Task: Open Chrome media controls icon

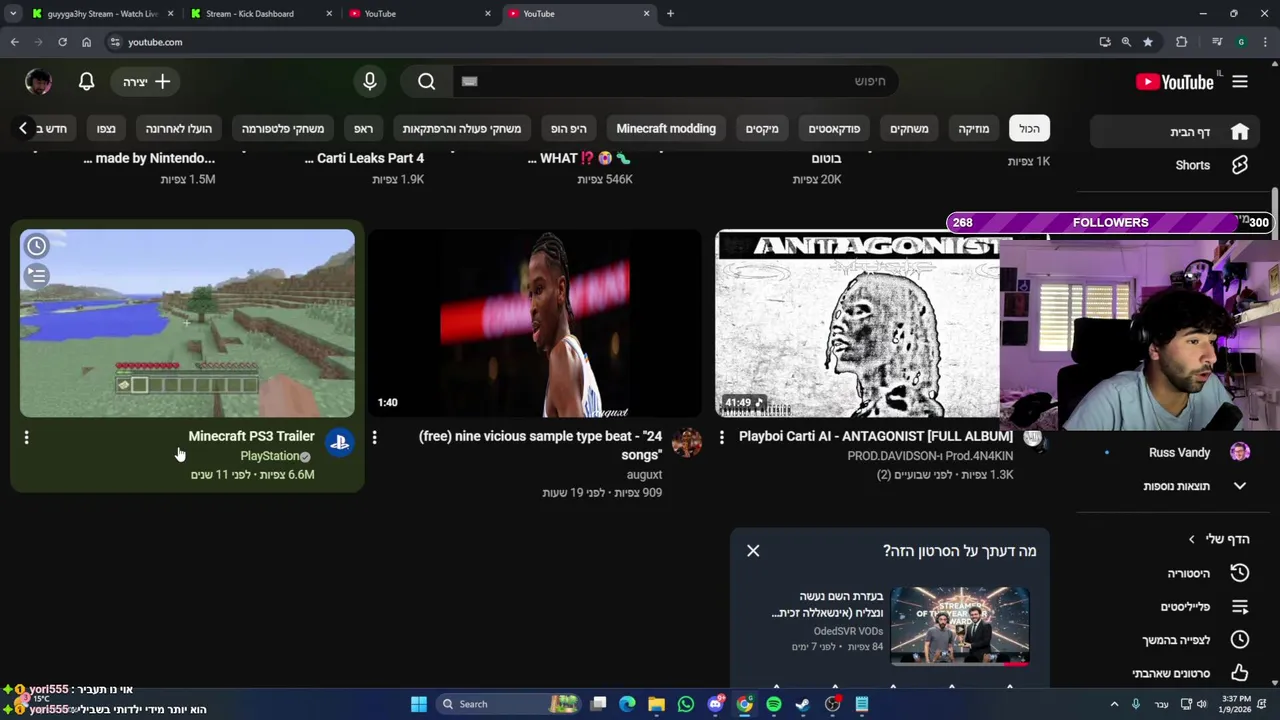Action: pos(1217,42)
